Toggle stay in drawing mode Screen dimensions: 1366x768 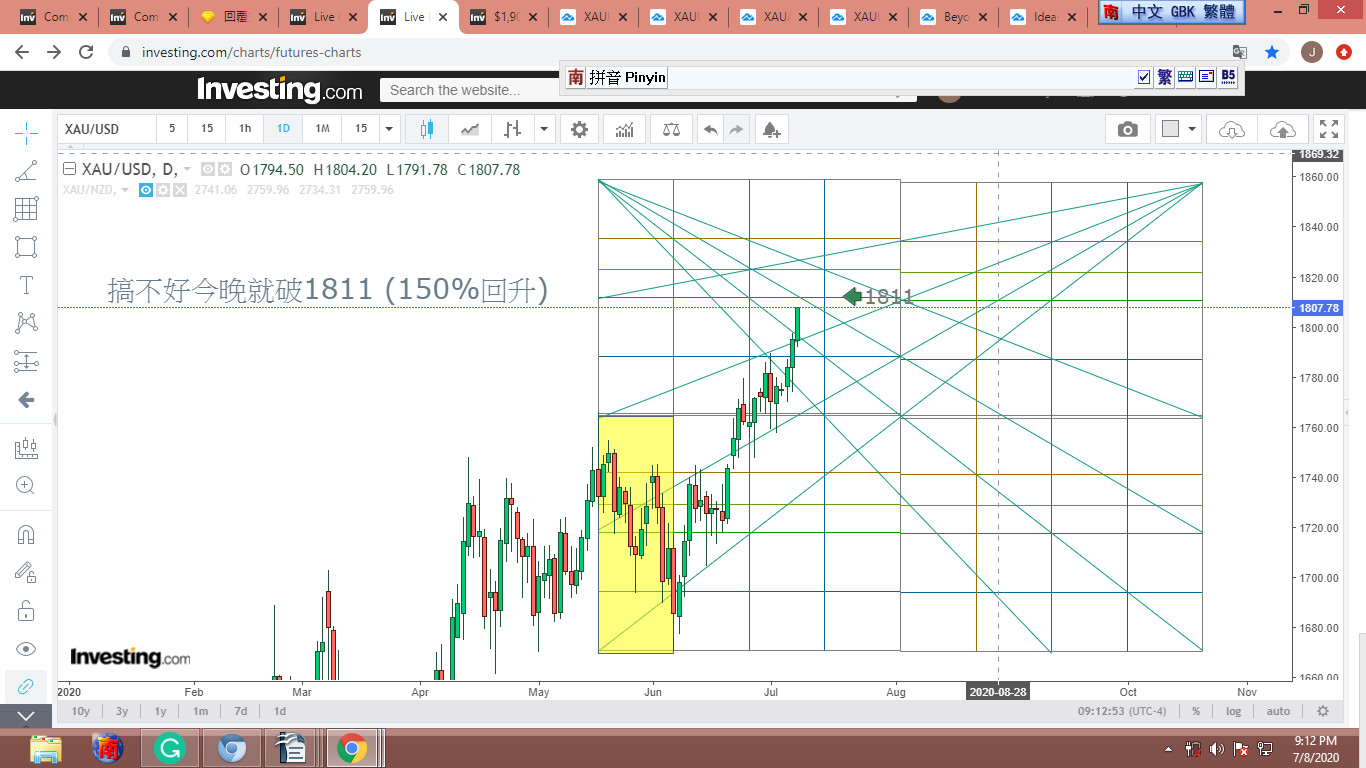click(x=26, y=572)
